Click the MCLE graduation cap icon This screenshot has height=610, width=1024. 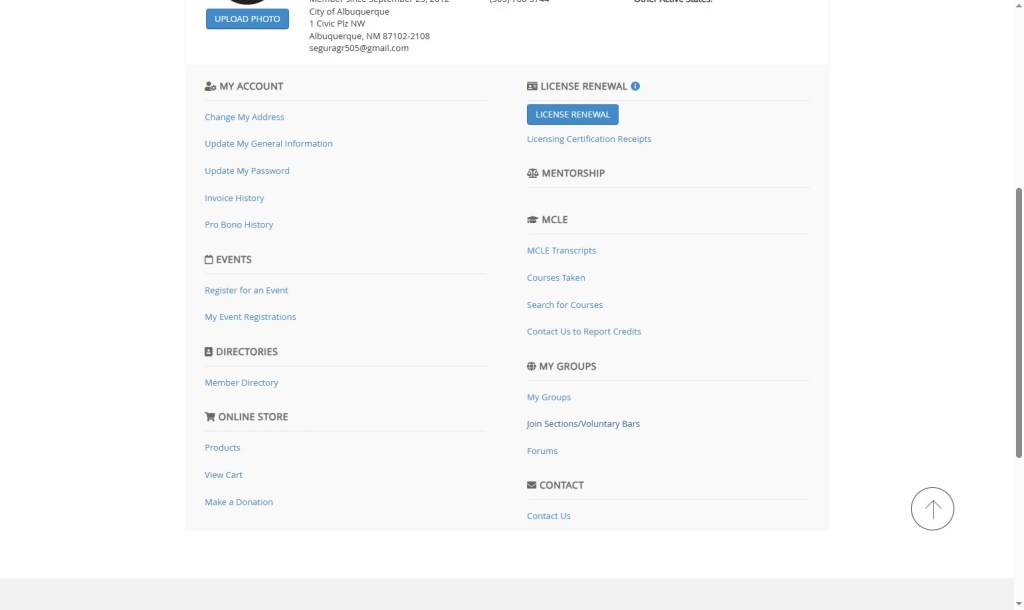(x=532, y=219)
